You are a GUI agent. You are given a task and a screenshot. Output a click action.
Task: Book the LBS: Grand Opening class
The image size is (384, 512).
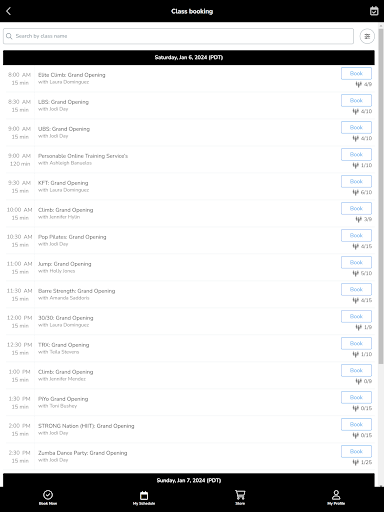(356, 100)
